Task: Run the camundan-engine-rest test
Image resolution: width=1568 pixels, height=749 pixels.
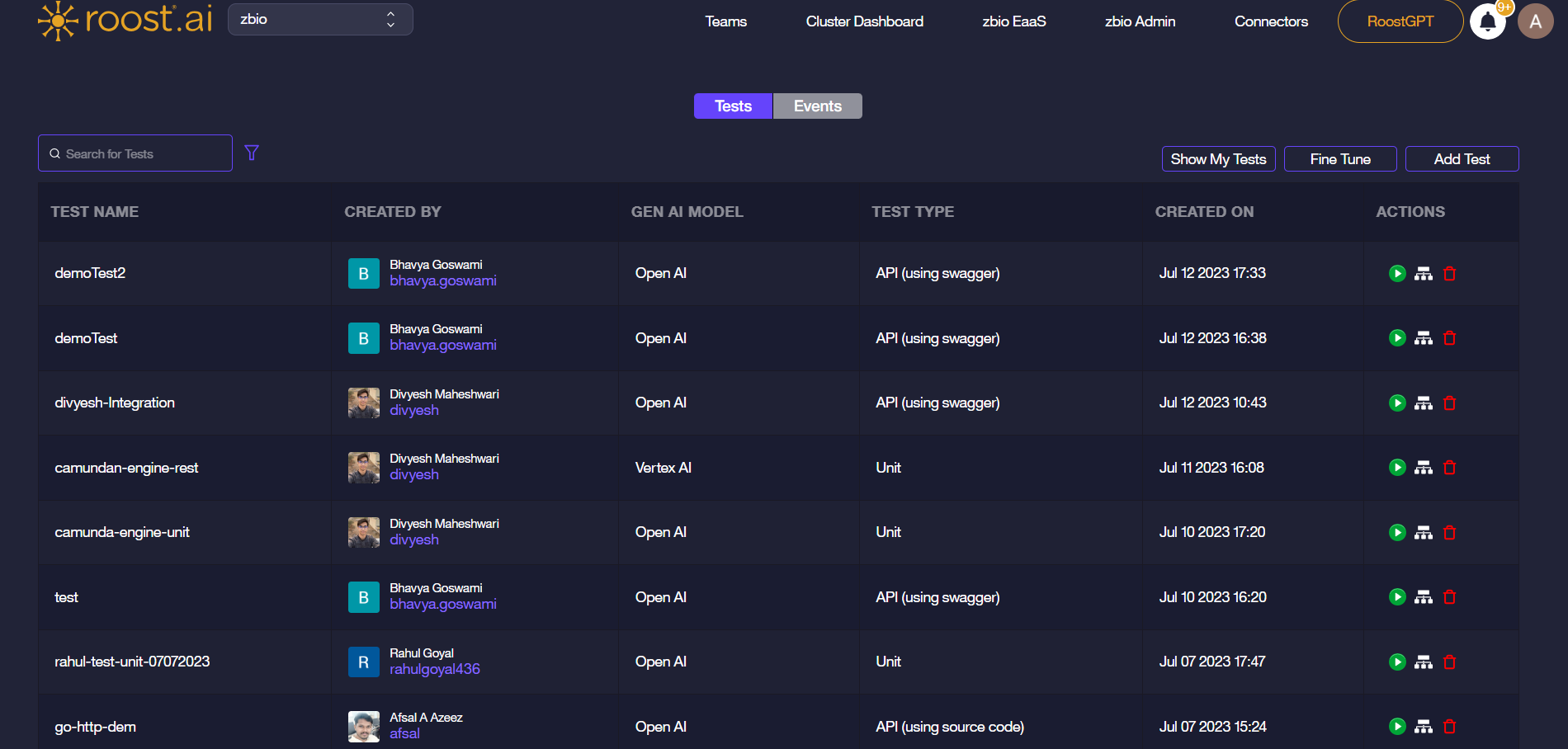Action: (x=1396, y=468)
